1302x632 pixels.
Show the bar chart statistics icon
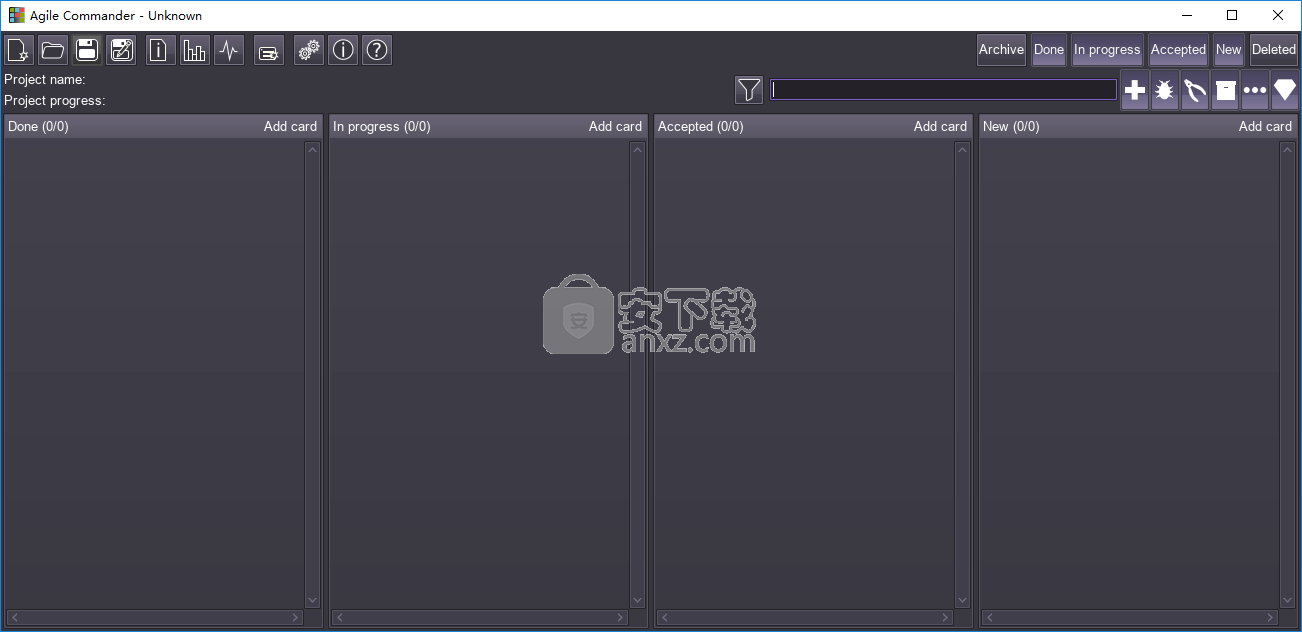point(195,50)
